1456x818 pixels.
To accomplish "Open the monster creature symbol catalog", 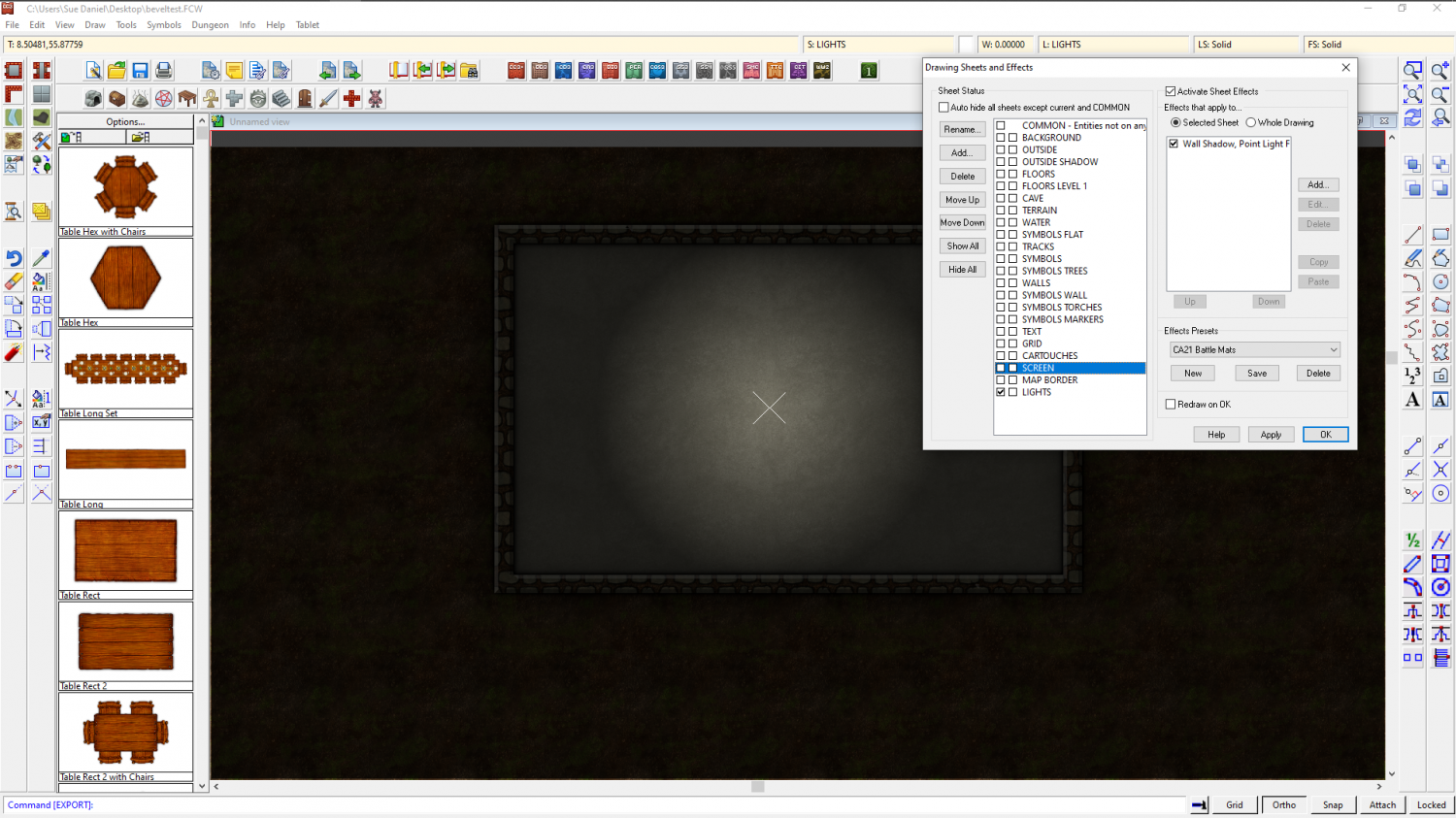I will [x=376, y=98].
